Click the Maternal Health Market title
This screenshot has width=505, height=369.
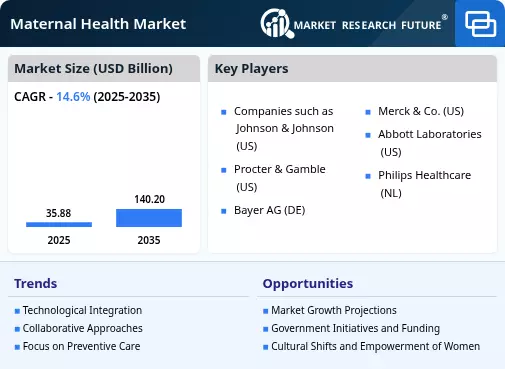pyautogui.click(x=98, y=24)
